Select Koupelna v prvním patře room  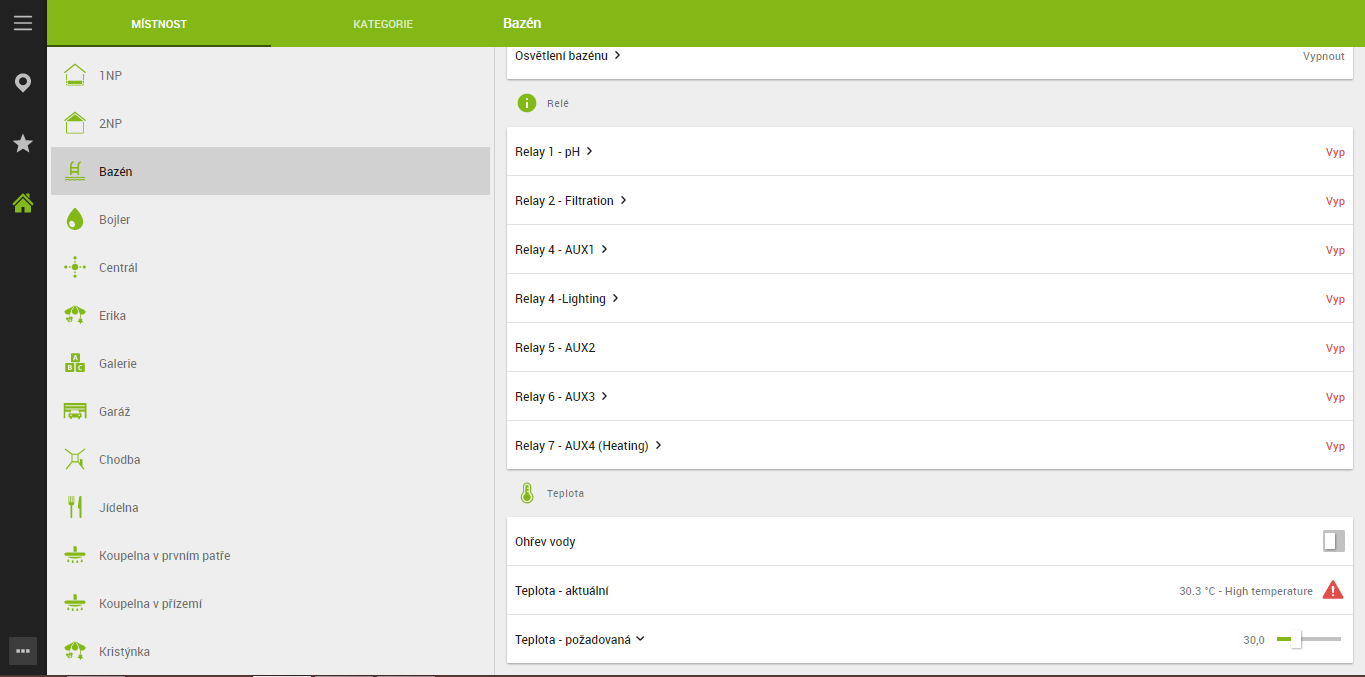tap(165, 556)
